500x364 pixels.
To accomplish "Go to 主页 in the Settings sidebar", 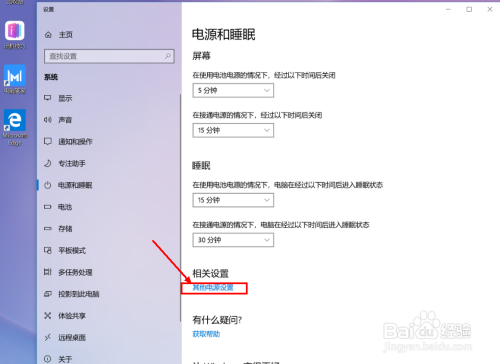I will pos(66,35).
